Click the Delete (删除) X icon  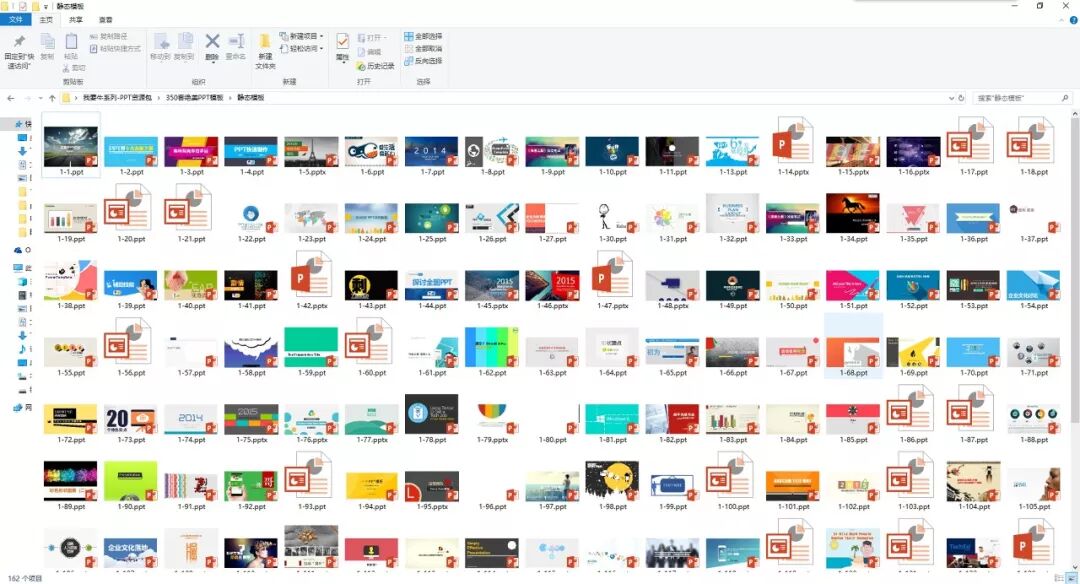[x=212, y=42]
